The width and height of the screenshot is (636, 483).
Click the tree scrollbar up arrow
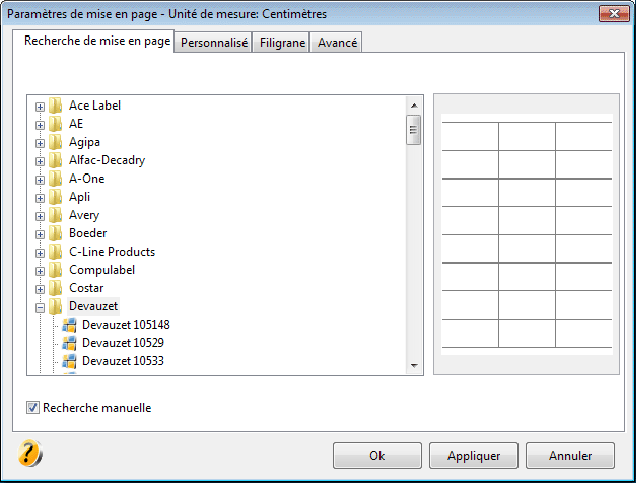[414, 105]
